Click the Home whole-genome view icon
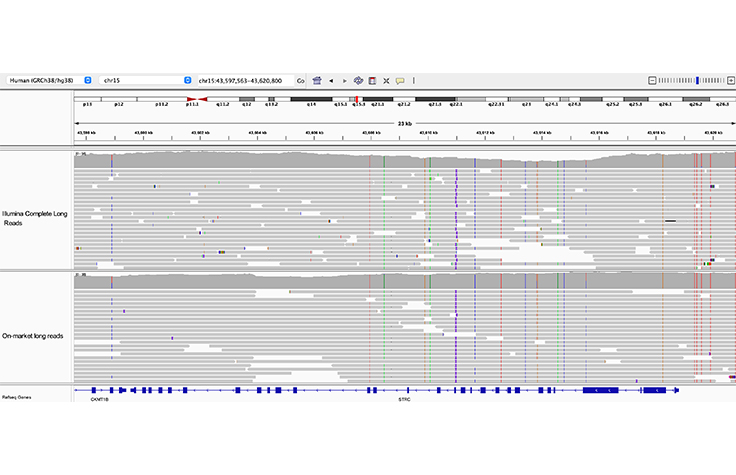The height and width of the screenshot is (475, 736). pyautogui.click(x=317, y=80)
